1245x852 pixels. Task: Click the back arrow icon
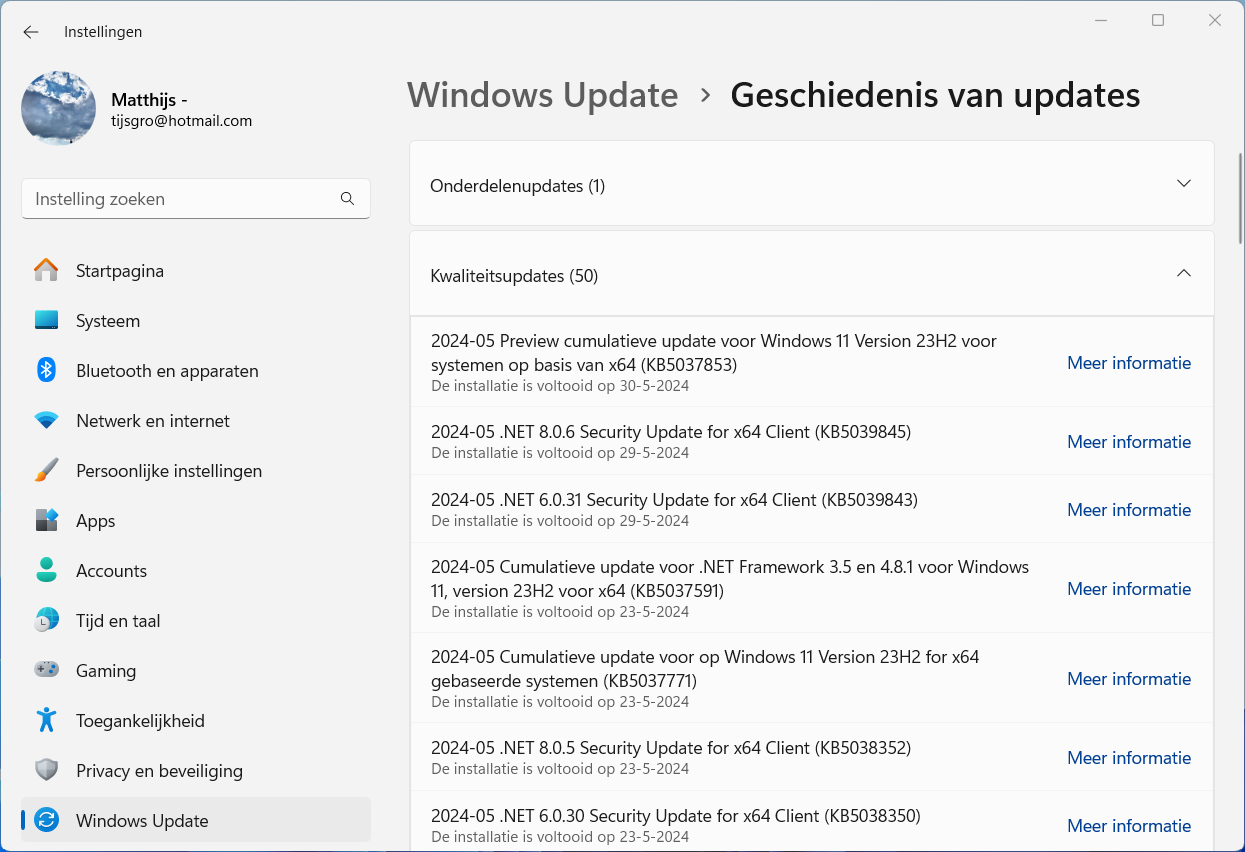click(x=31, y=32)
